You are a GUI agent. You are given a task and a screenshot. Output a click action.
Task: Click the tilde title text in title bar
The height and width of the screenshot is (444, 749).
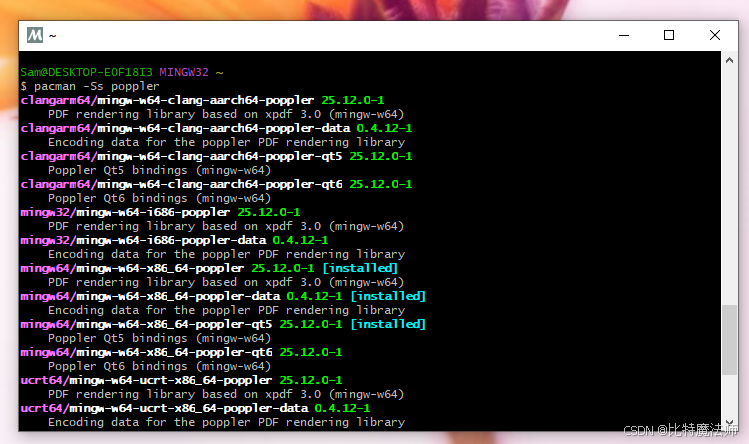(52, 35)
